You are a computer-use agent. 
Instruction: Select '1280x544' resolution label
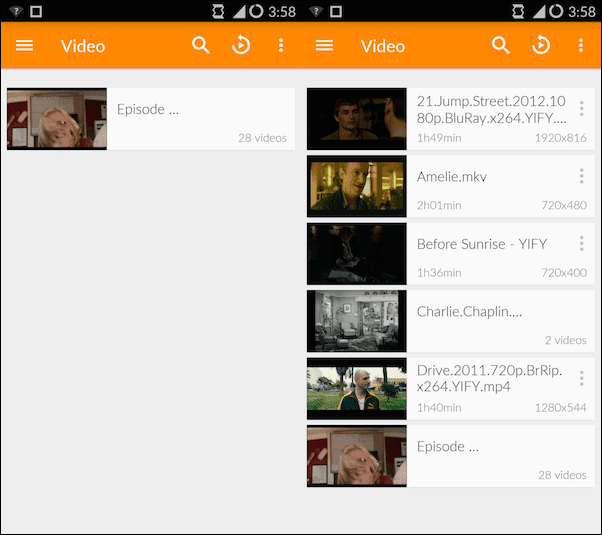click(x=561, y=407)
